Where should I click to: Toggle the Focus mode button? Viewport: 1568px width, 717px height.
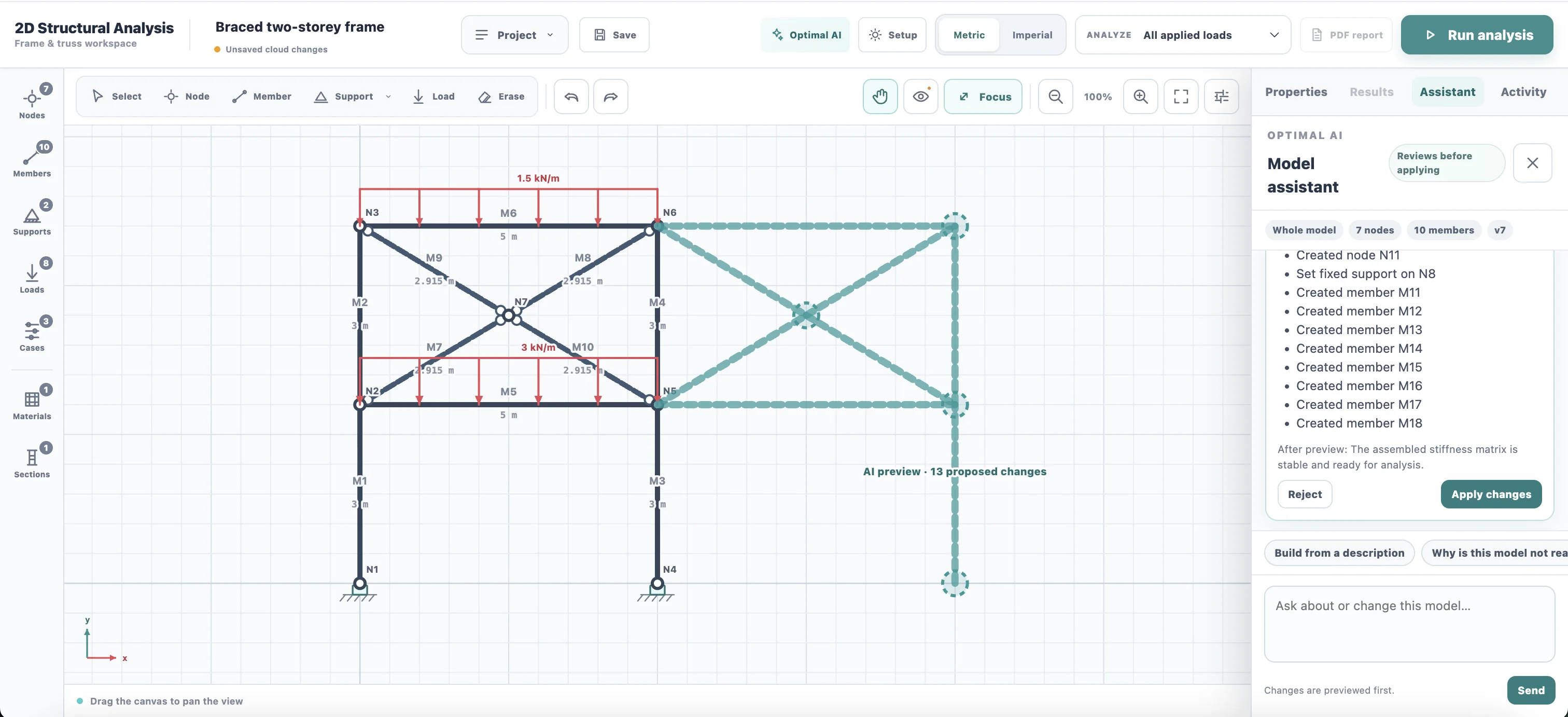(983, 96)
